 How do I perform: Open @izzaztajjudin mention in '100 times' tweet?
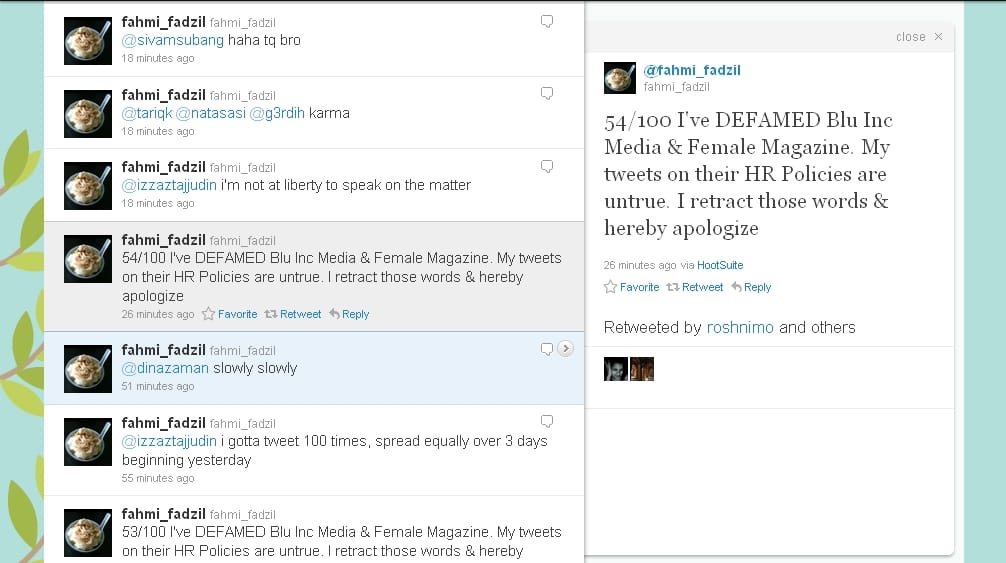click(x=169, y=441)
